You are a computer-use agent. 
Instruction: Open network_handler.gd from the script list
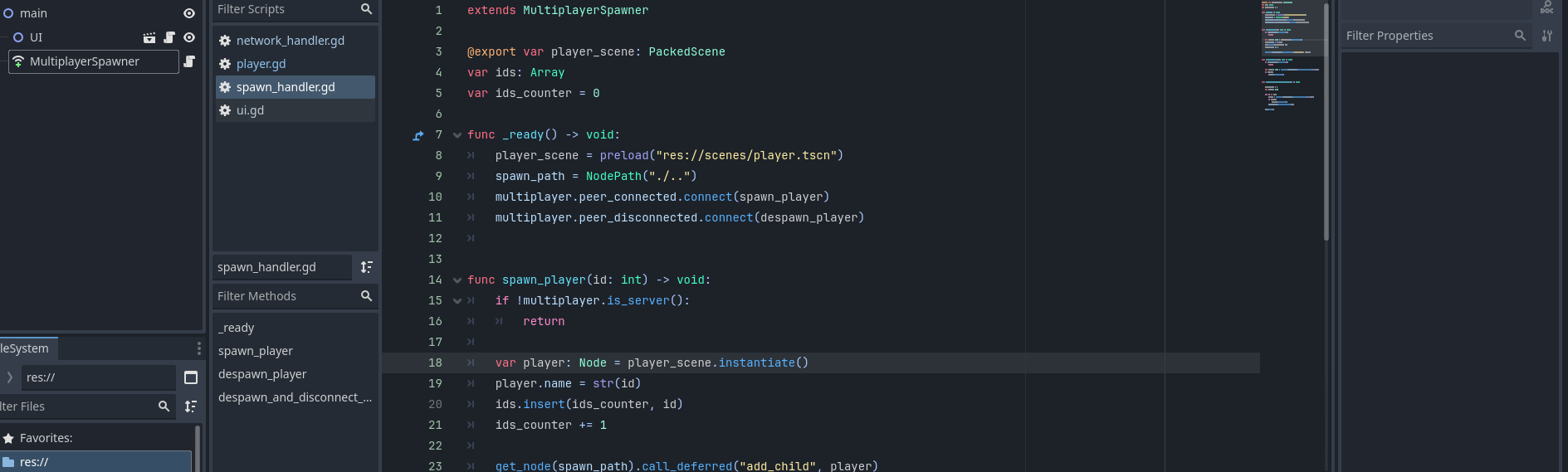(x=290, y=41)
